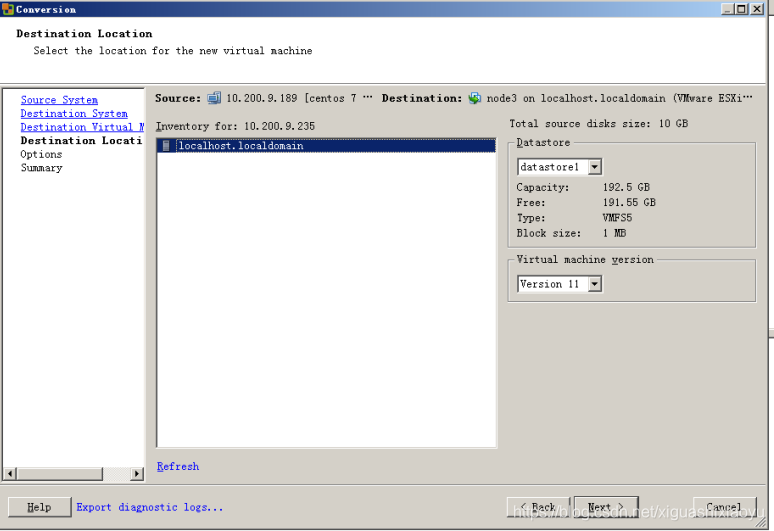
Task: Click the Free value 191.55 GB
Action: pyautogui.click(x=629, y=202)
